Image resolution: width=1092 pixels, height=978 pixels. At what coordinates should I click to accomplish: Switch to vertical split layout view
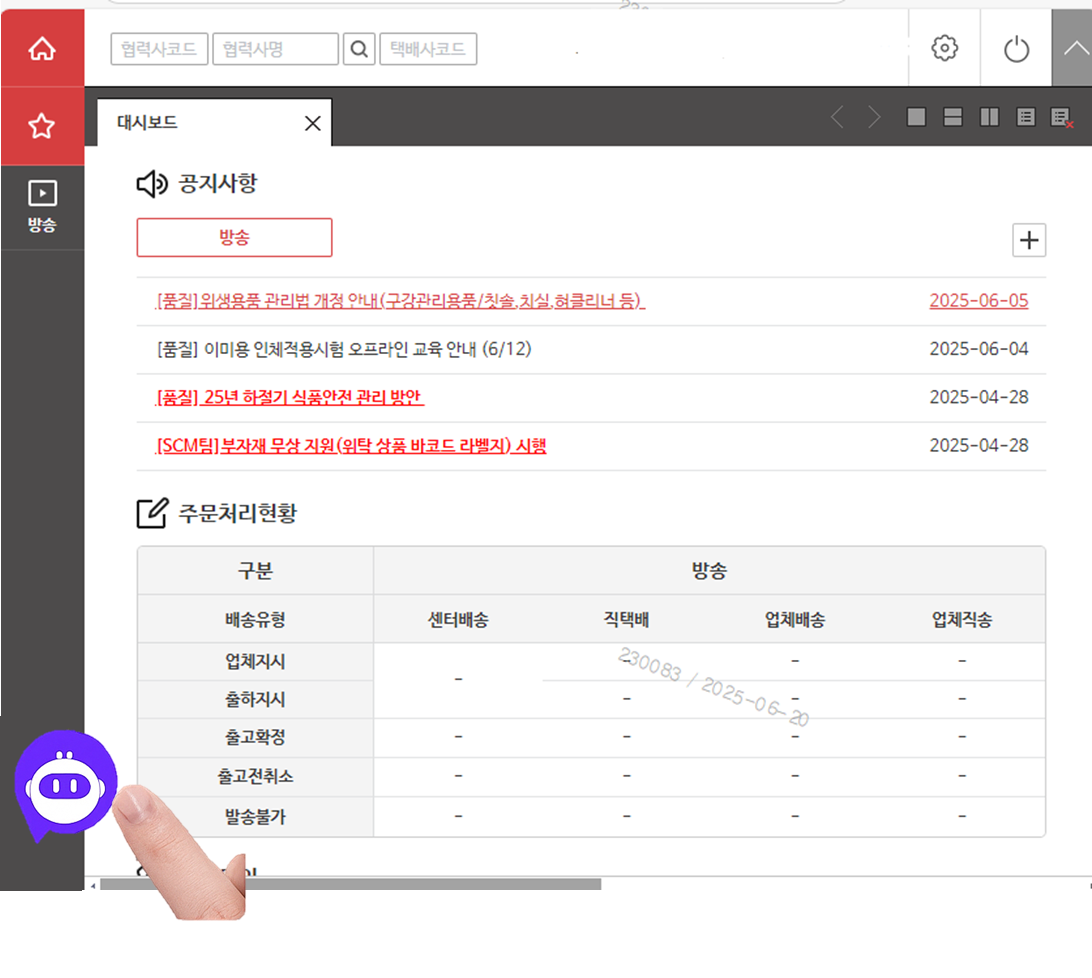pos(989,117)
